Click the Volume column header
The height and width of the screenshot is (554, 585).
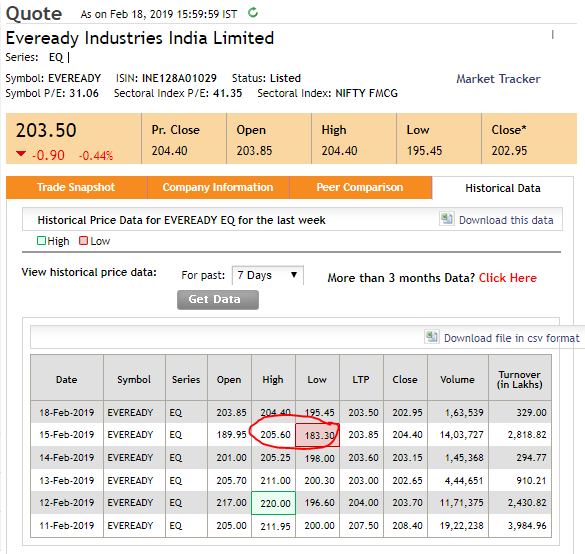457,379
